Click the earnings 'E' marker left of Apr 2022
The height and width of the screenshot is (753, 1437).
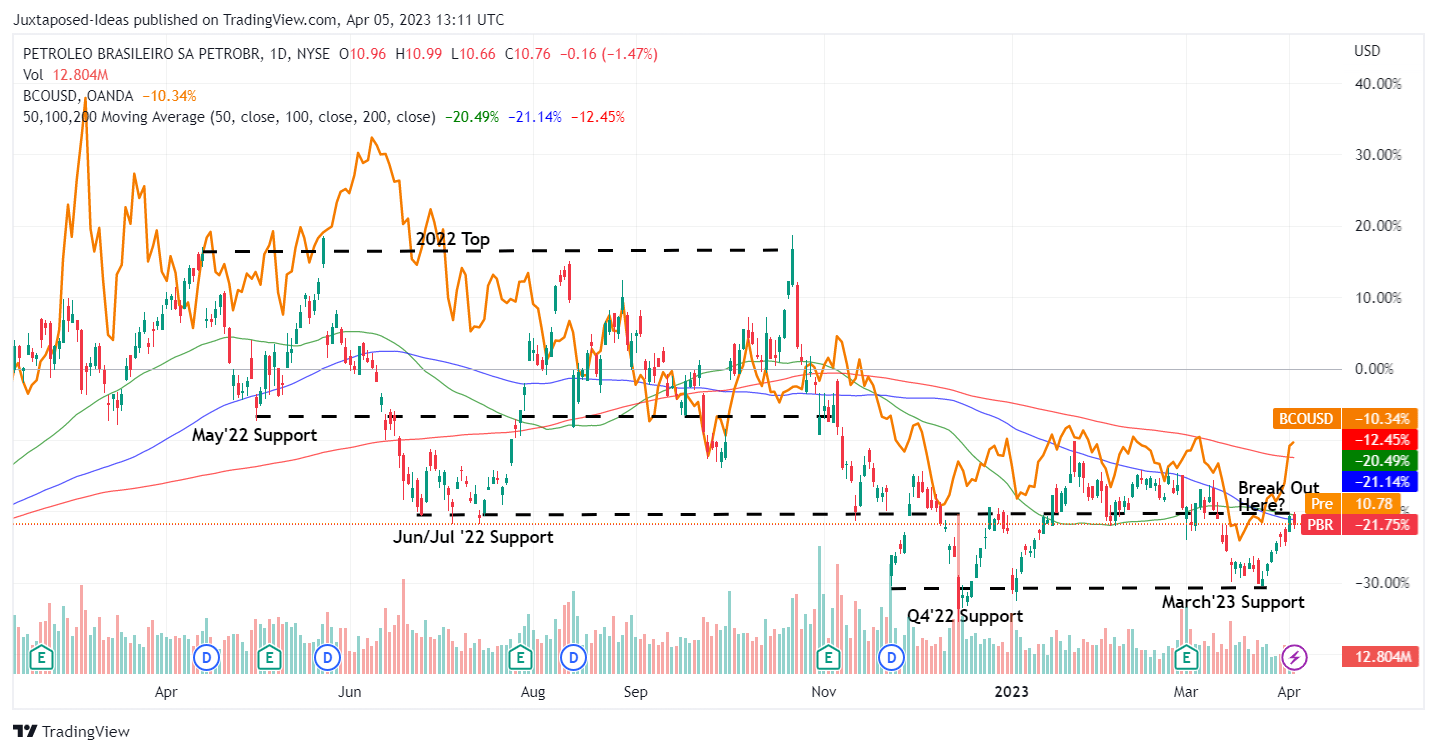[x=41, y=657]
